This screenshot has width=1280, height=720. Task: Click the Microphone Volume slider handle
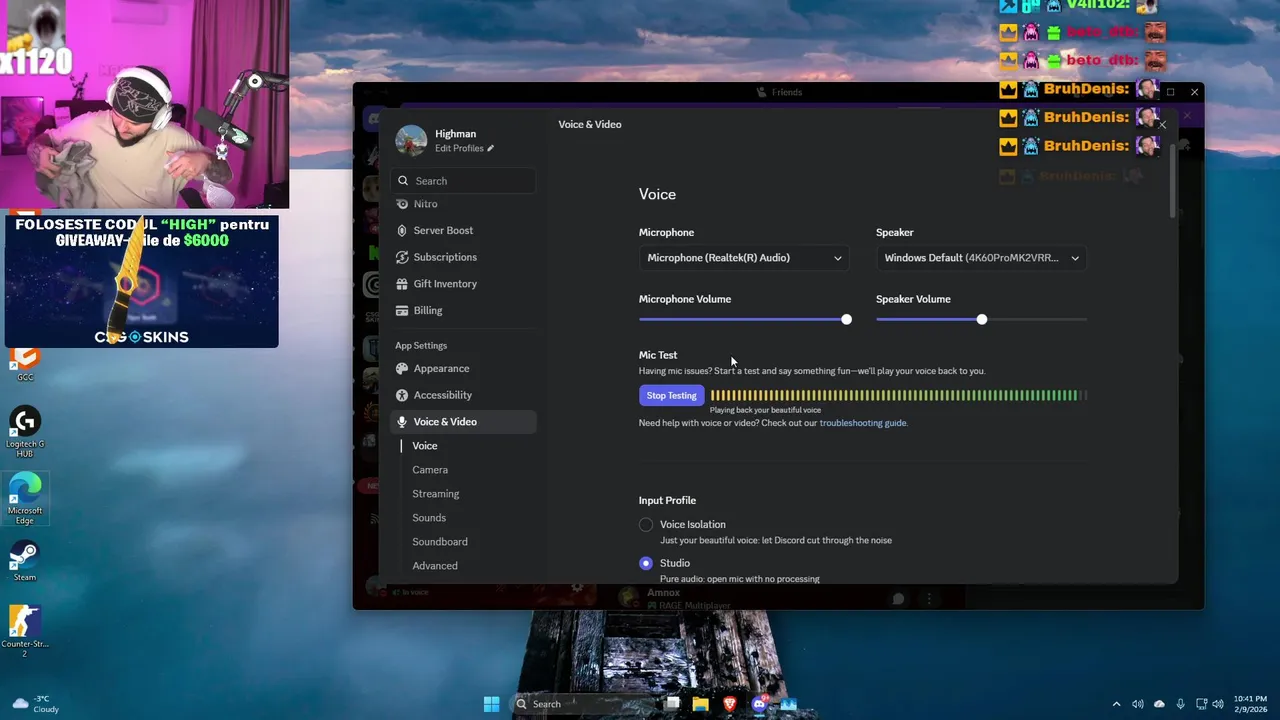tap(846, 319)
